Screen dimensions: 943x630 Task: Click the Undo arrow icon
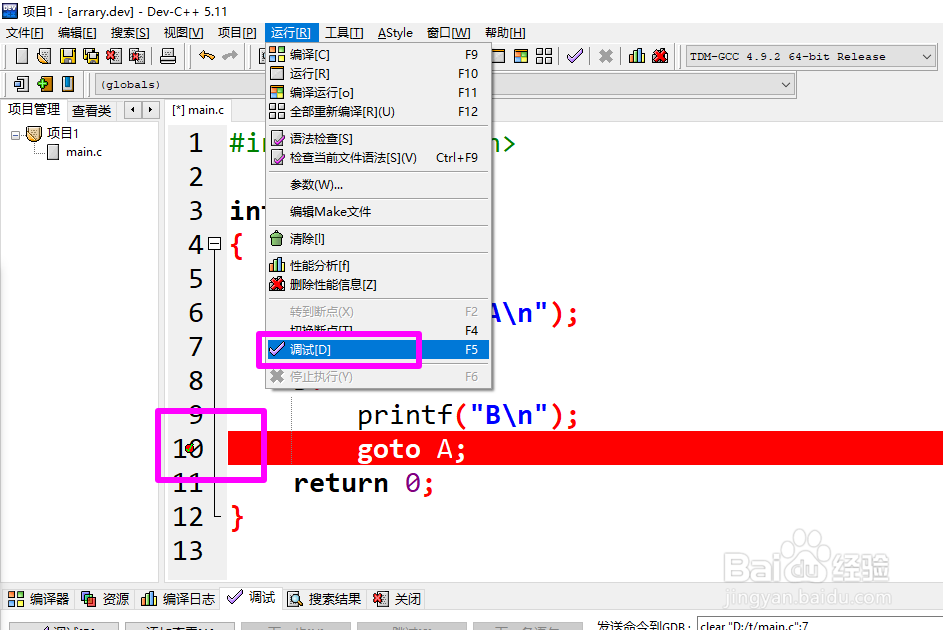click(207, 56)
